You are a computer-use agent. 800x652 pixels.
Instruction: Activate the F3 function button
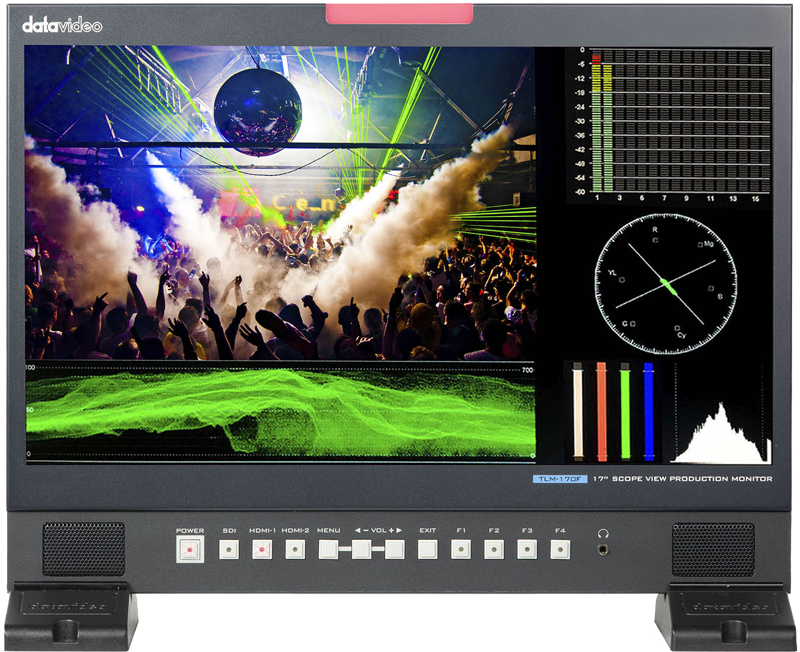(x=527, y=549)
